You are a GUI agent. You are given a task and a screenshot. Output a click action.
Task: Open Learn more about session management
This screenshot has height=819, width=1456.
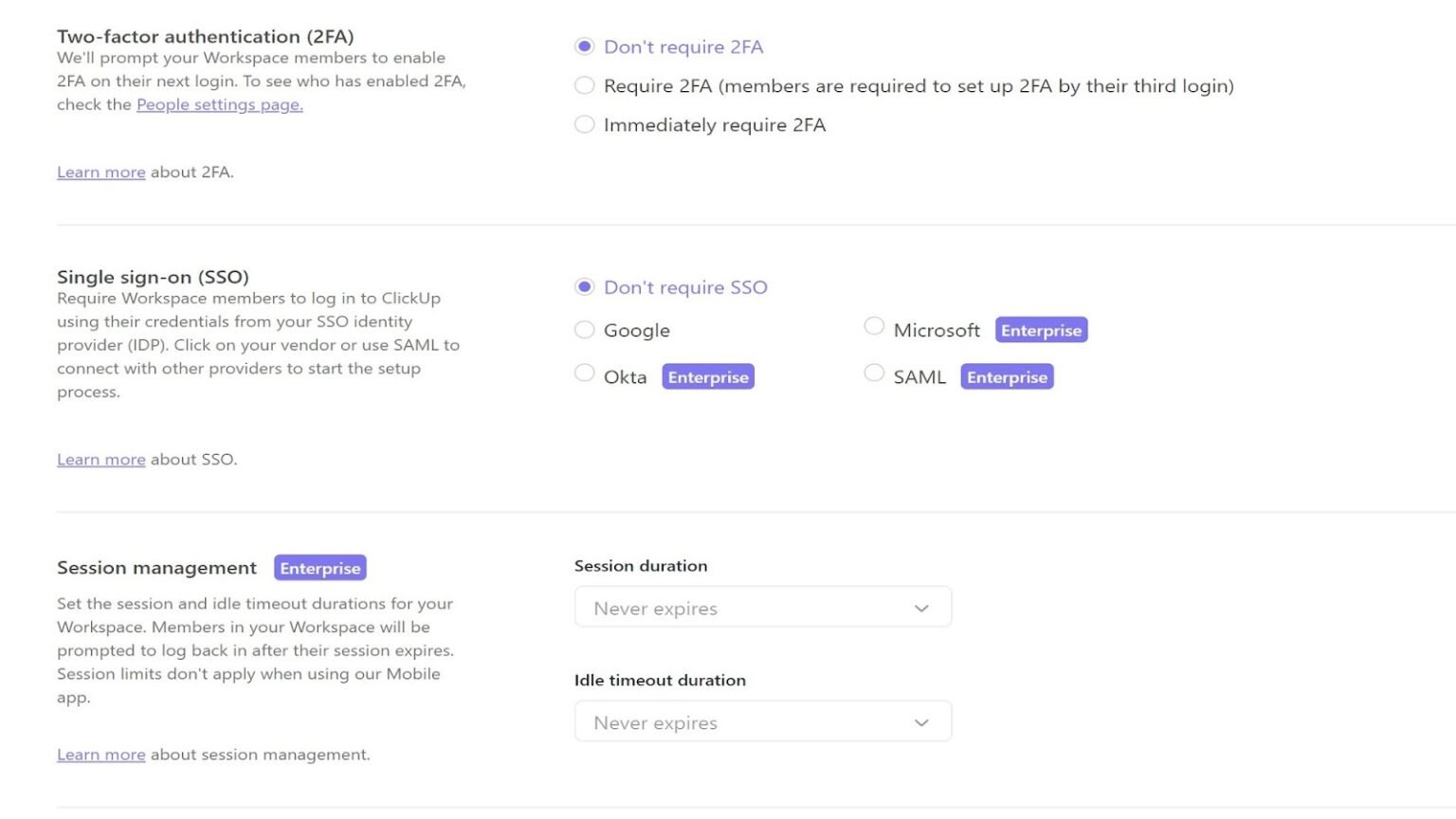point(101,755)
